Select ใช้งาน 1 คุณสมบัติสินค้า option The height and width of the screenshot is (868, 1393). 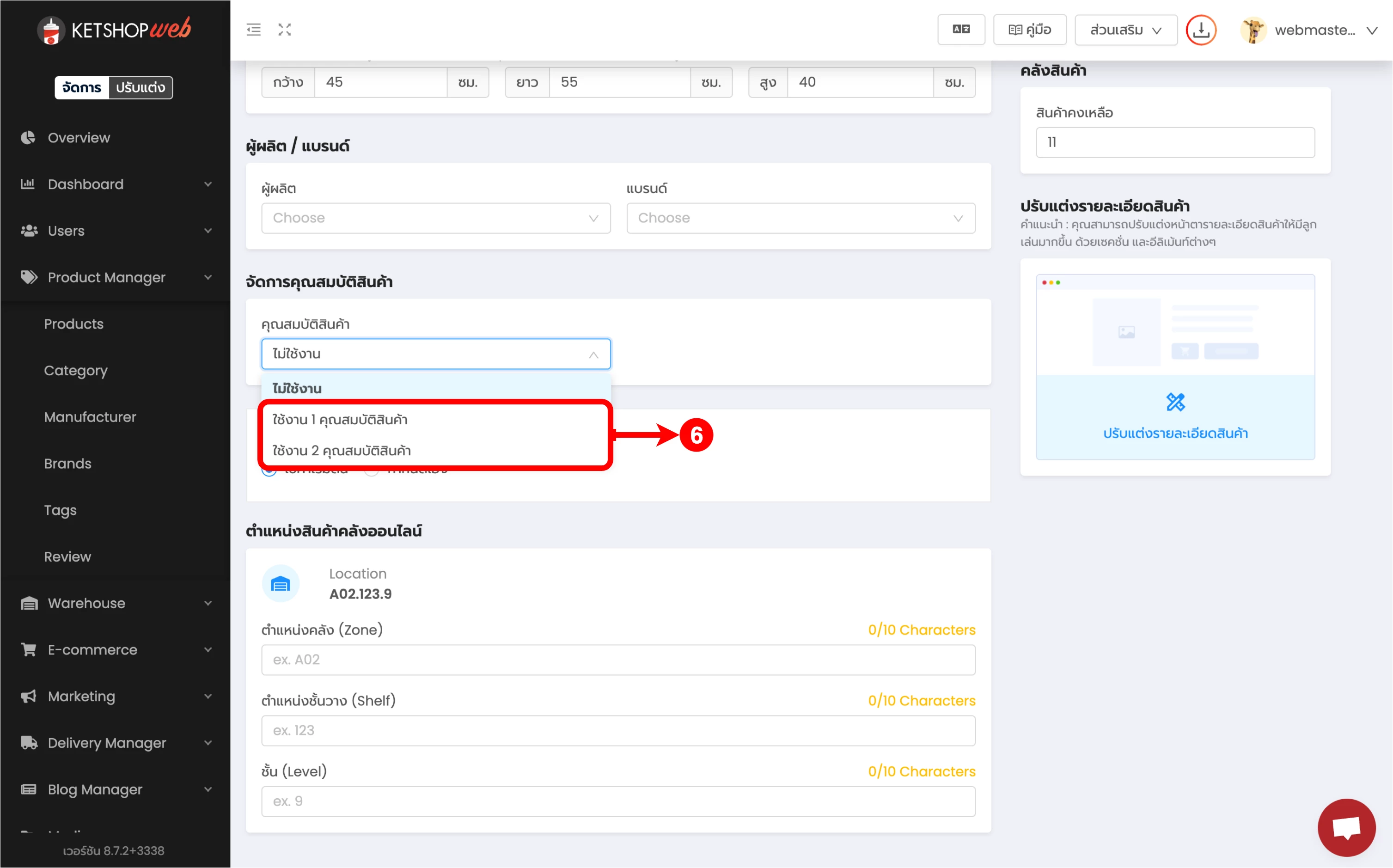click(340, 420)
